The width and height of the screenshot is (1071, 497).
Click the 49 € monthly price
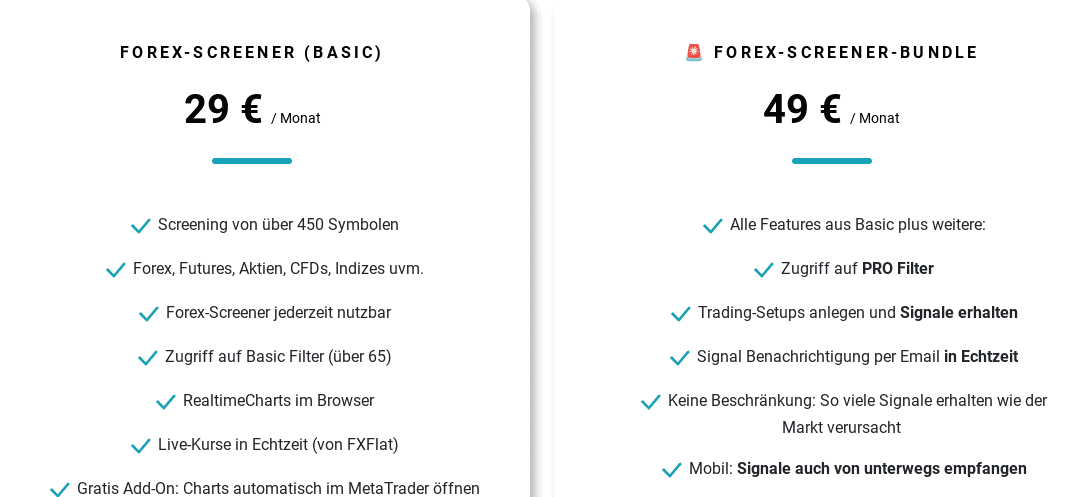point(802,110)
